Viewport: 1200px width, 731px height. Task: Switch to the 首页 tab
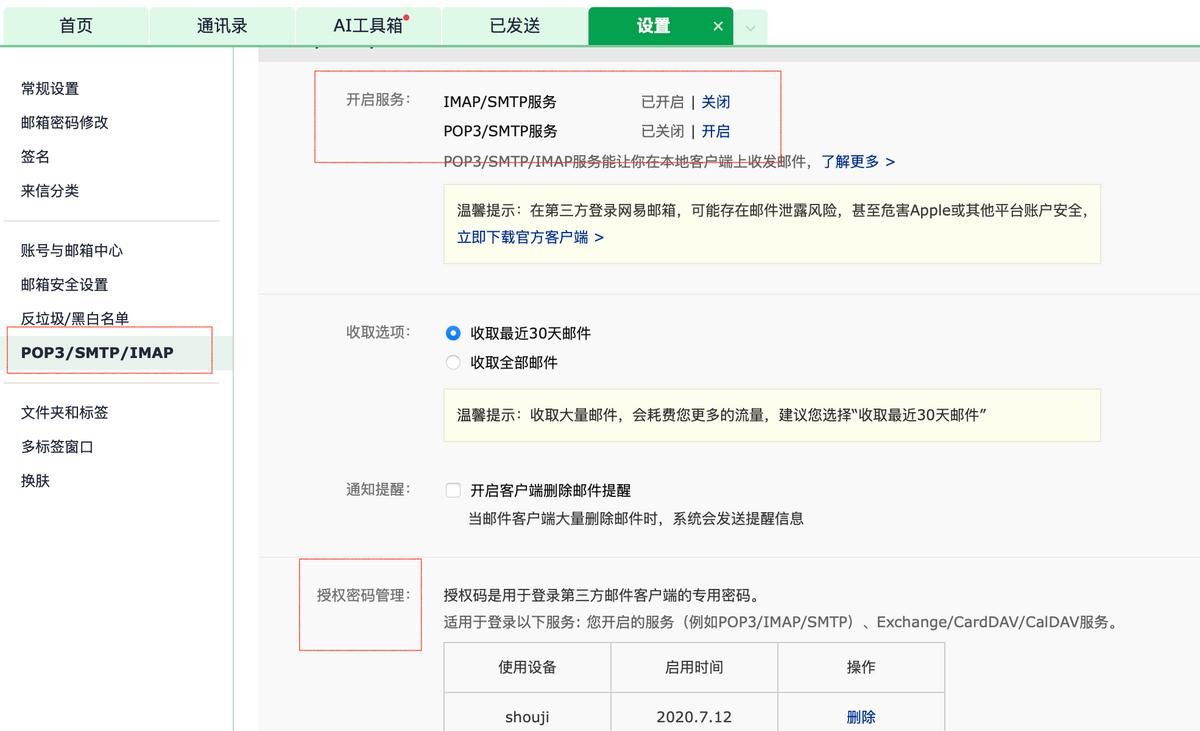point(75,25)
